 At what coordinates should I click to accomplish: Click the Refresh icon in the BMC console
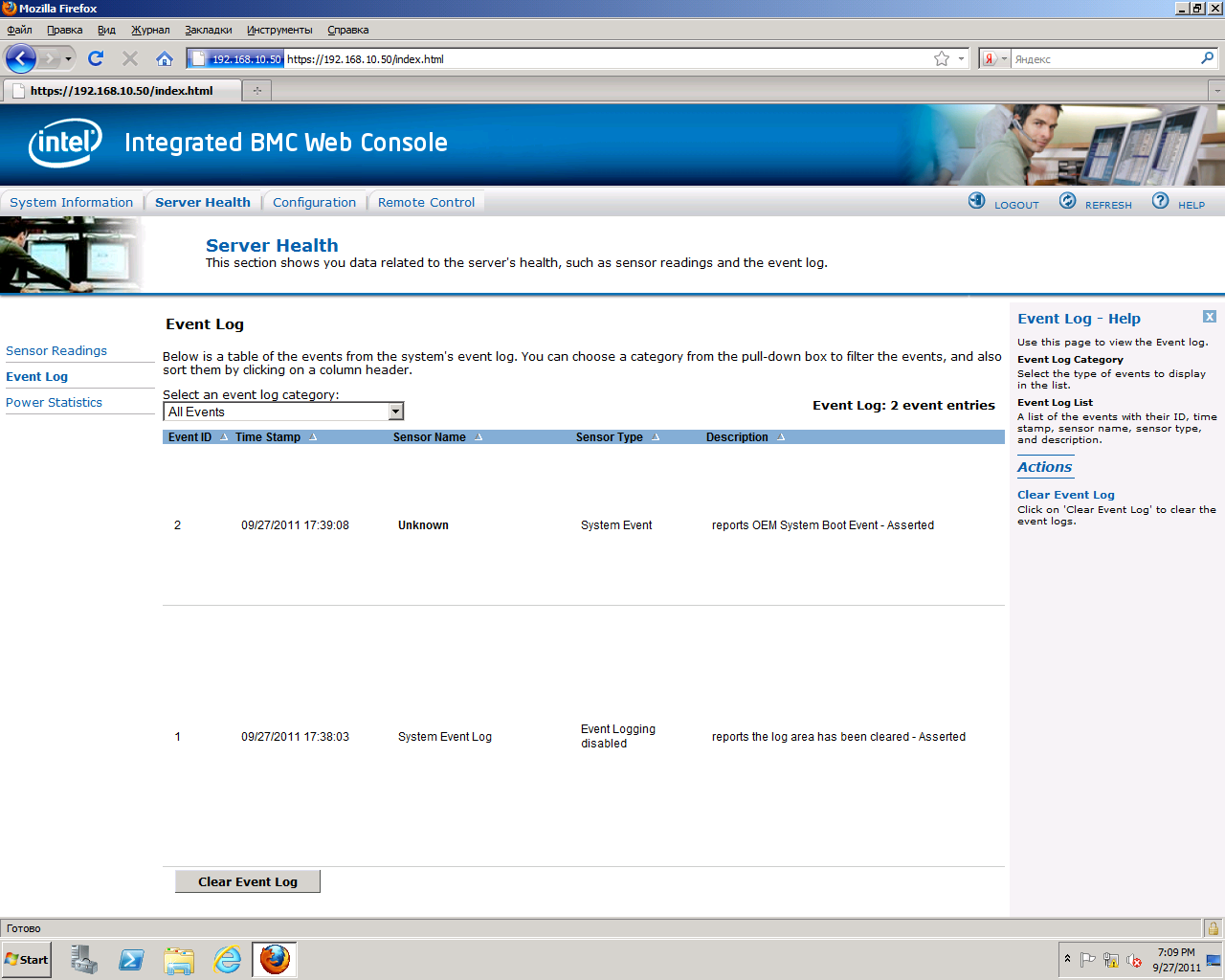1067,201
